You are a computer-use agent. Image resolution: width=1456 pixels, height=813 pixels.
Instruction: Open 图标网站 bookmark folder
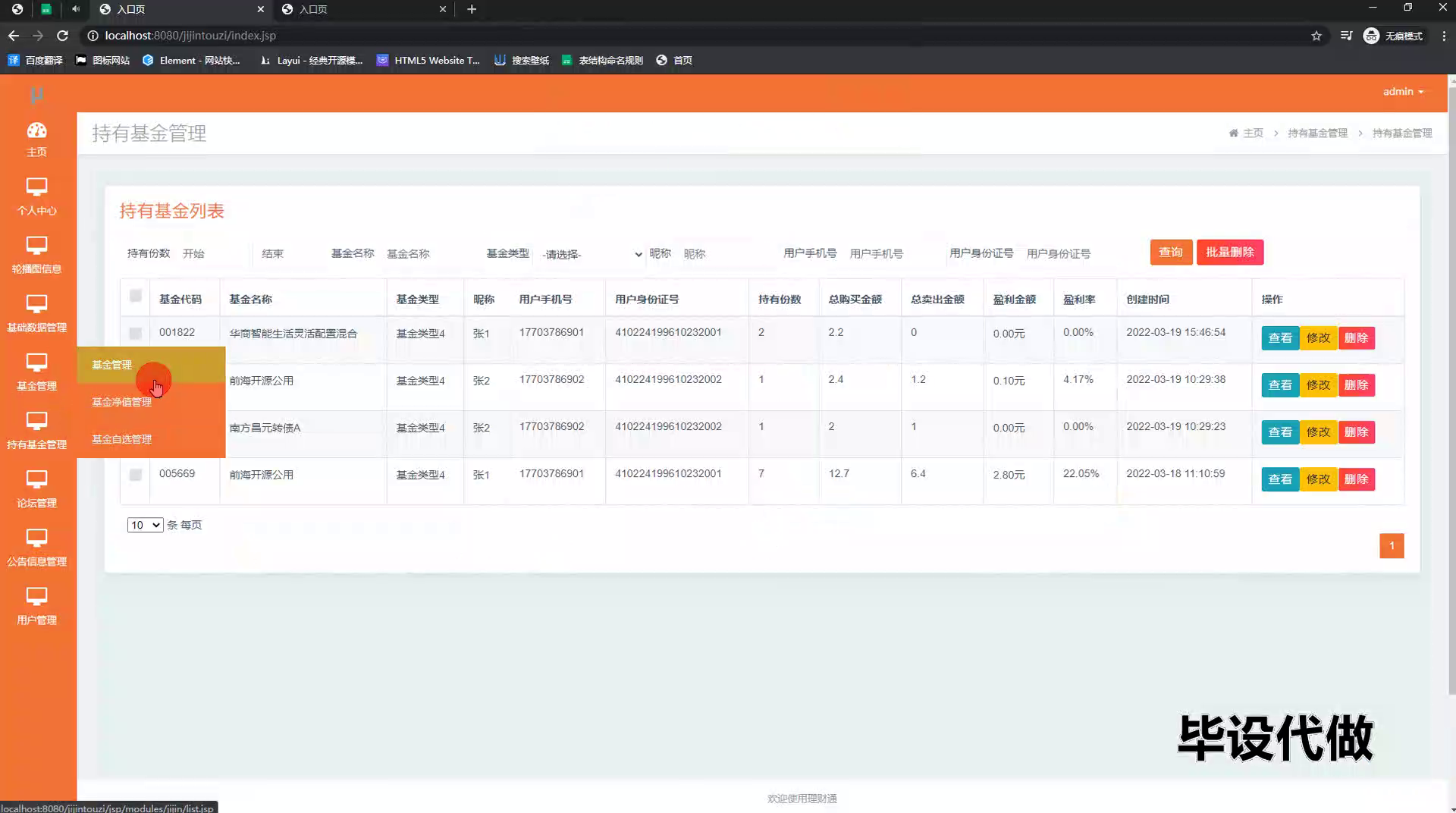(x=102, y=60)
